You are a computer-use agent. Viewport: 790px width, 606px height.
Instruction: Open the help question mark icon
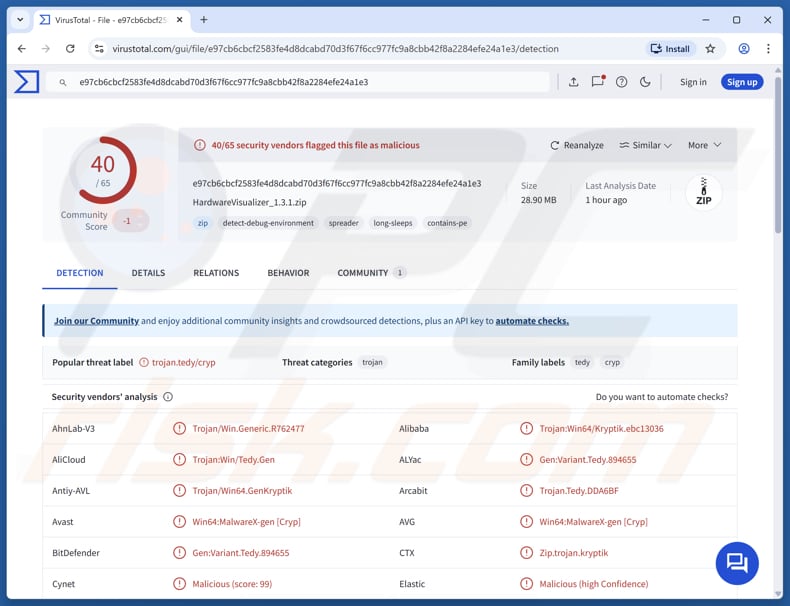click(621, 82)
